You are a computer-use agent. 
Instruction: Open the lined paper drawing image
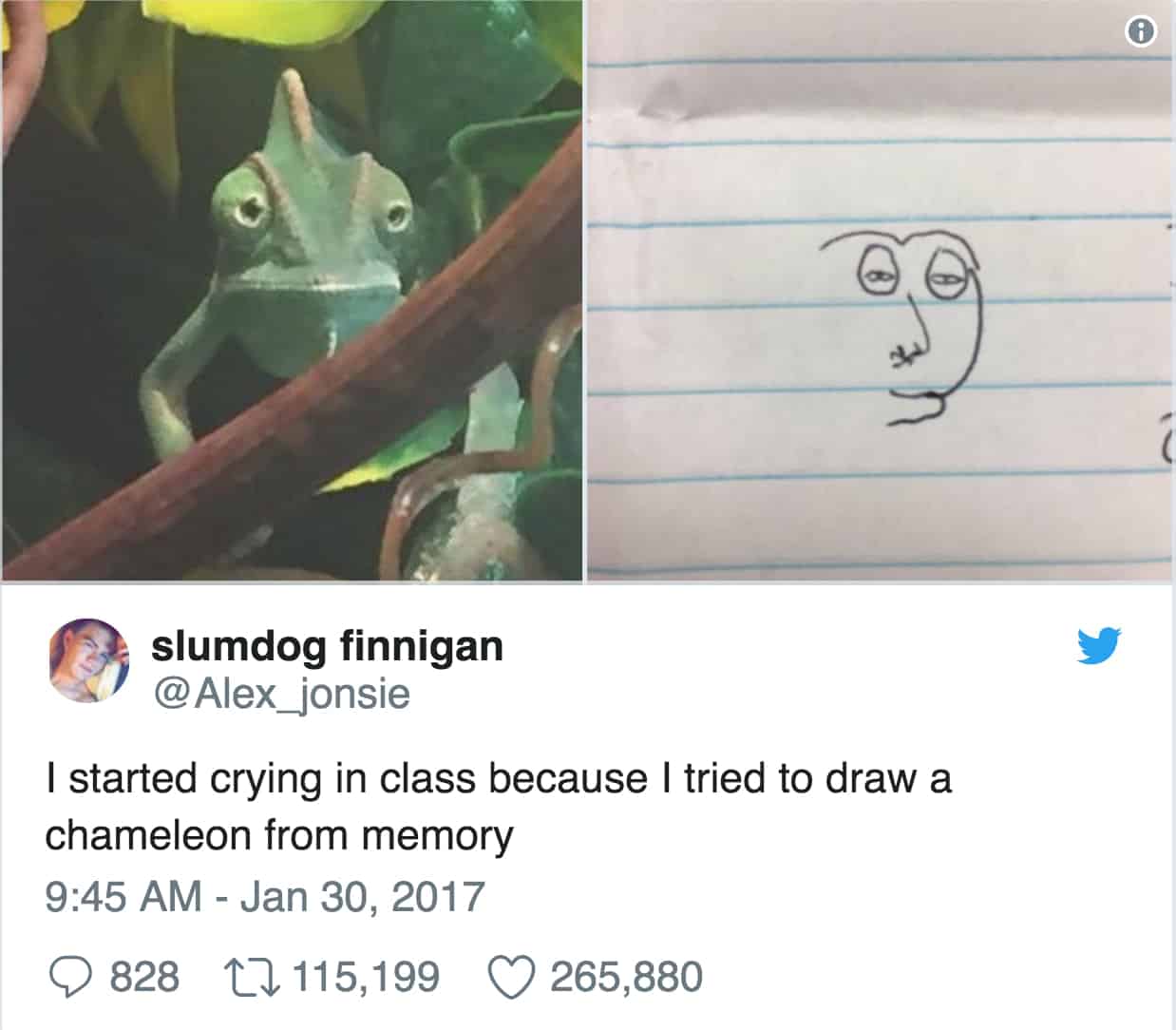(x=882, y=290)
